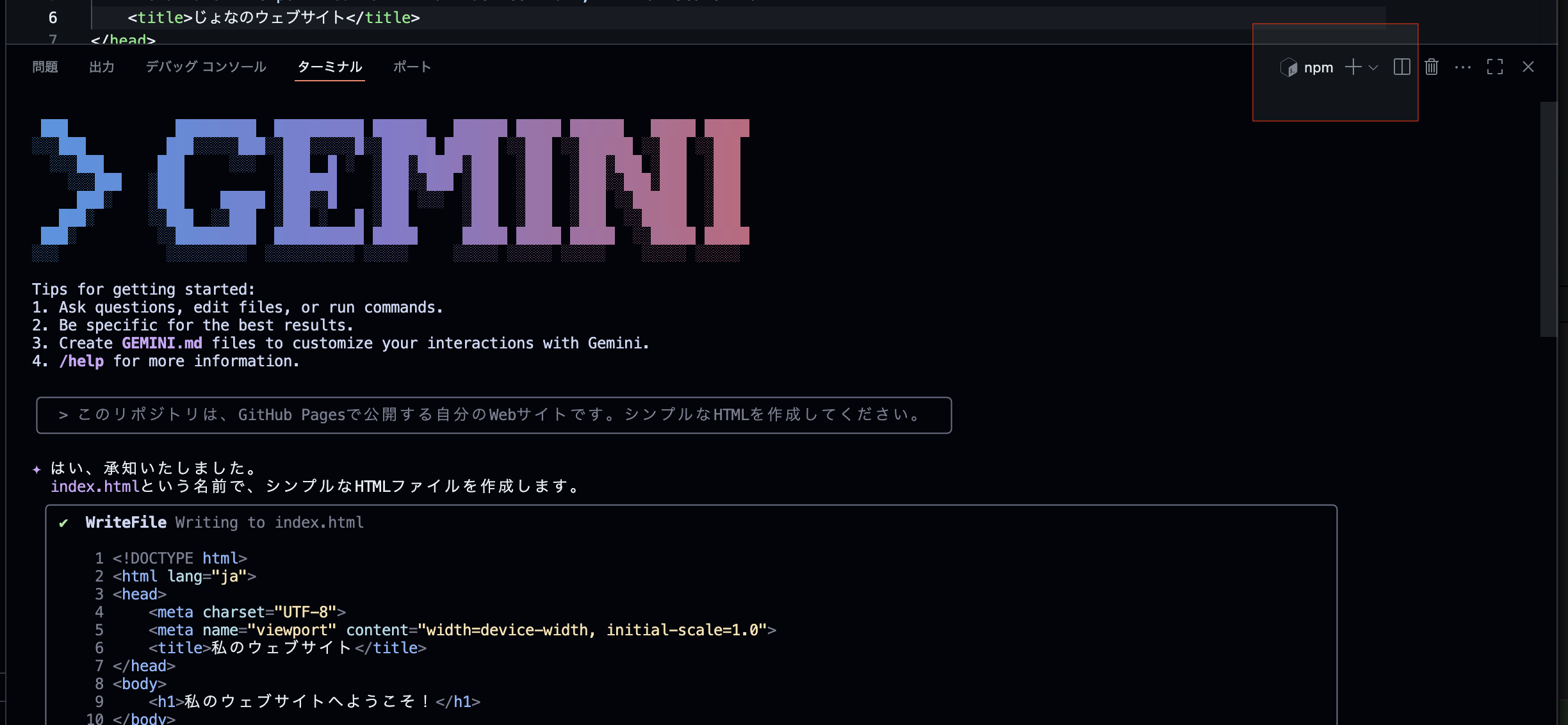This screenshot has width=1568, height=725.
Task: Switch to the 出力 (Output) tab
Action: pyautogui.click(x=102, y=67)
